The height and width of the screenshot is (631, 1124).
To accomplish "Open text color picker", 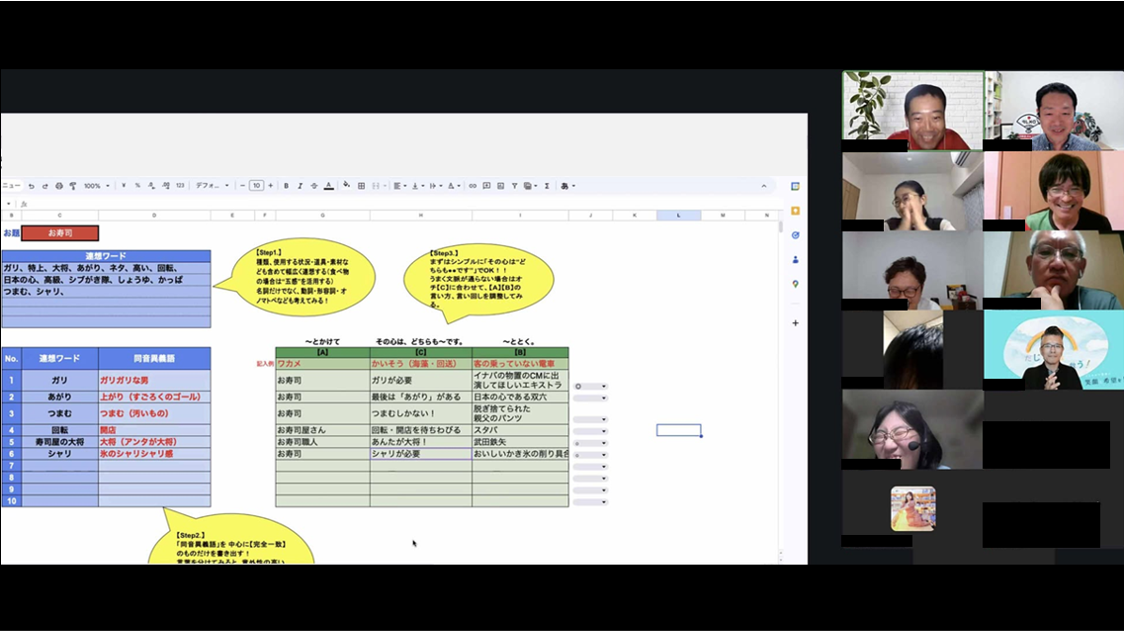I will tap(328, 186).
